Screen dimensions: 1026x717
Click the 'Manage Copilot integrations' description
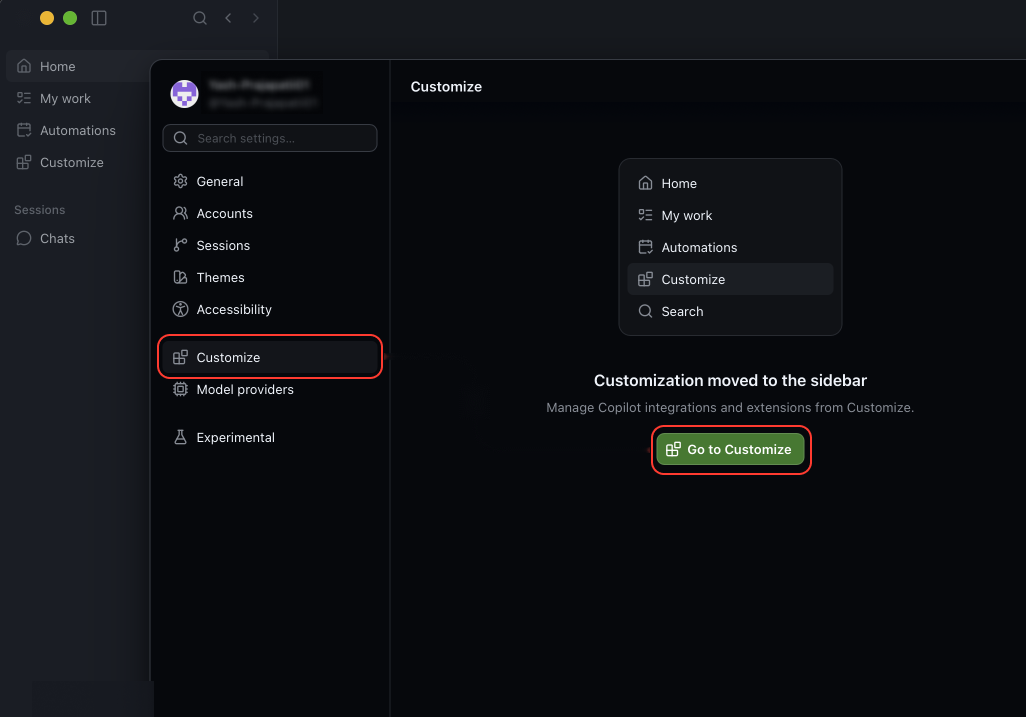click(x=730, y=408)
